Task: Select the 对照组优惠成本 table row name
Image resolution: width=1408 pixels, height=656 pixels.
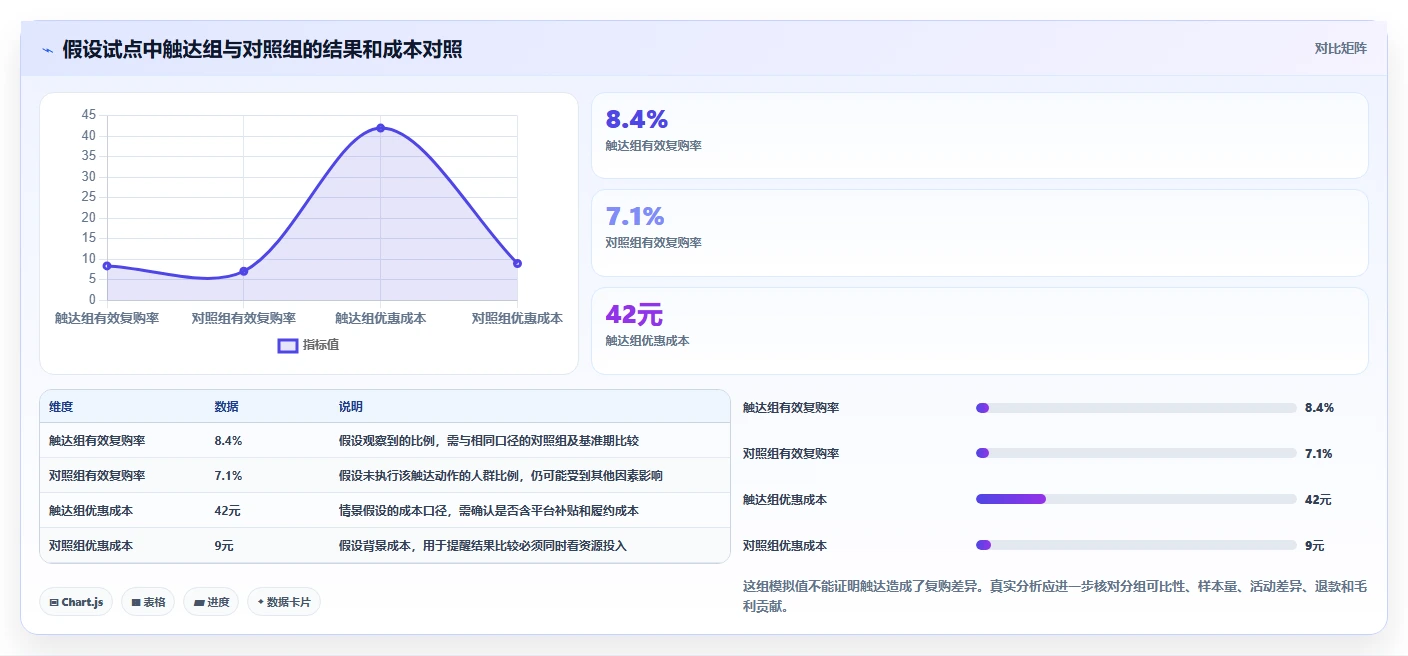Action: (91, 545)
